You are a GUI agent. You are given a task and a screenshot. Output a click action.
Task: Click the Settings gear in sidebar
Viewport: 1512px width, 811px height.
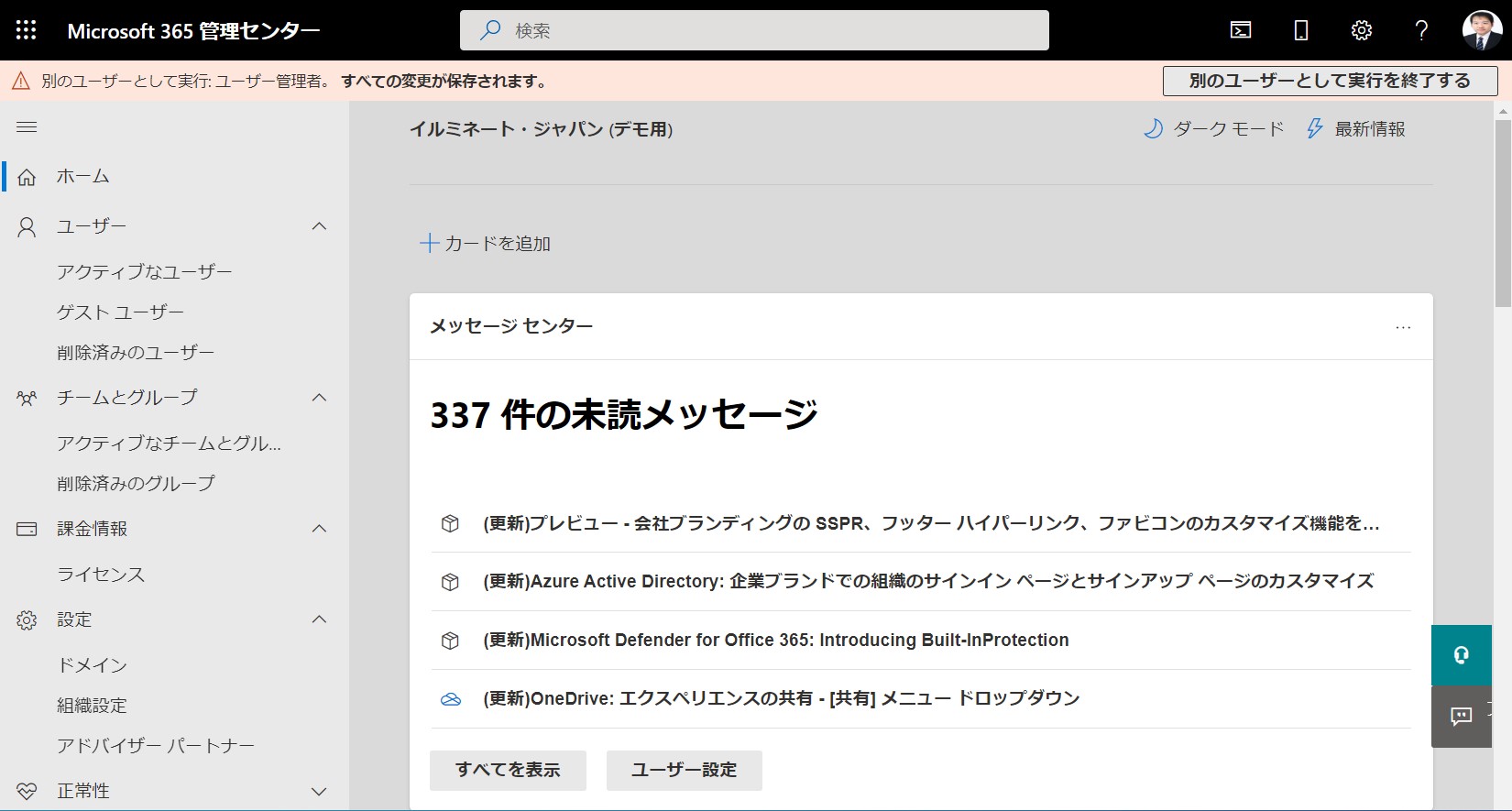(27, 620)
